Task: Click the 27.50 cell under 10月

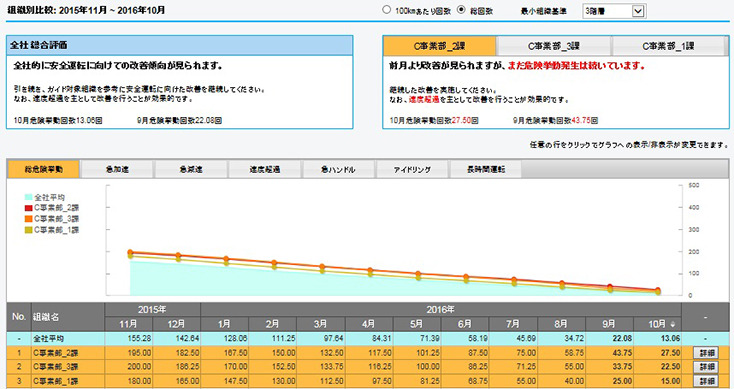Action: pos(657,353)
